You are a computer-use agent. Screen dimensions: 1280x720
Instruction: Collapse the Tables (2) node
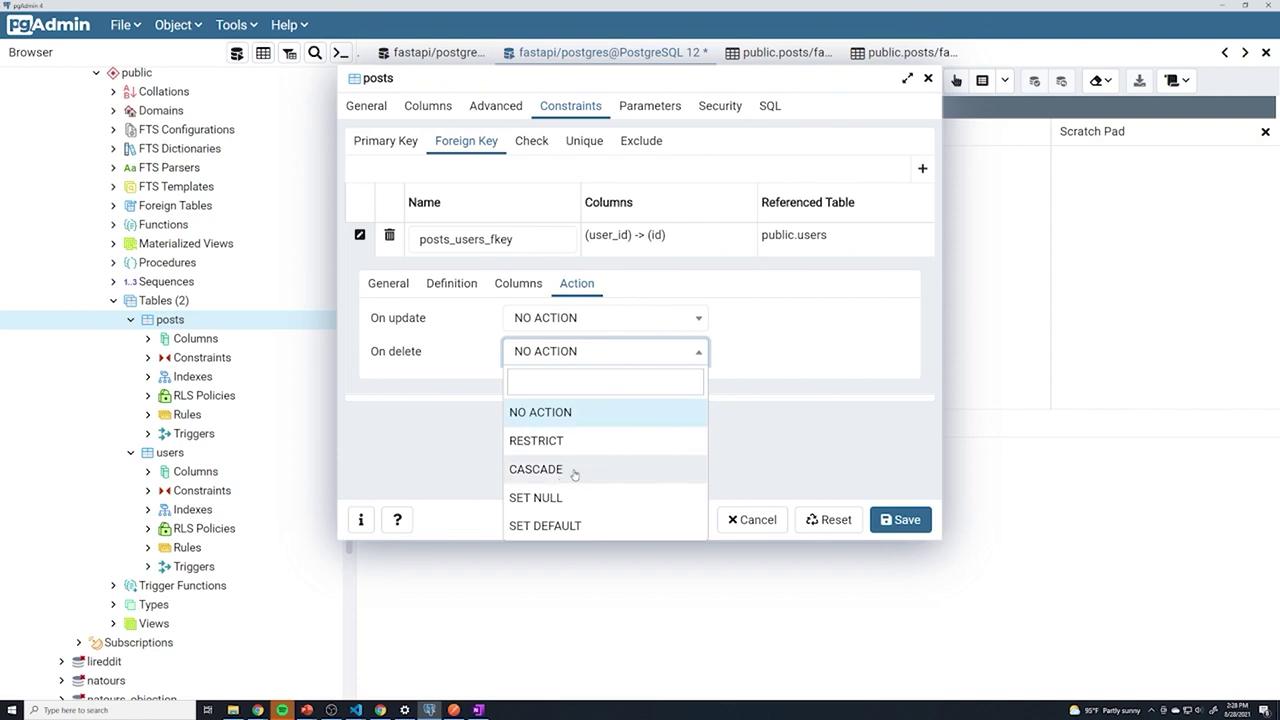[114, 301]
